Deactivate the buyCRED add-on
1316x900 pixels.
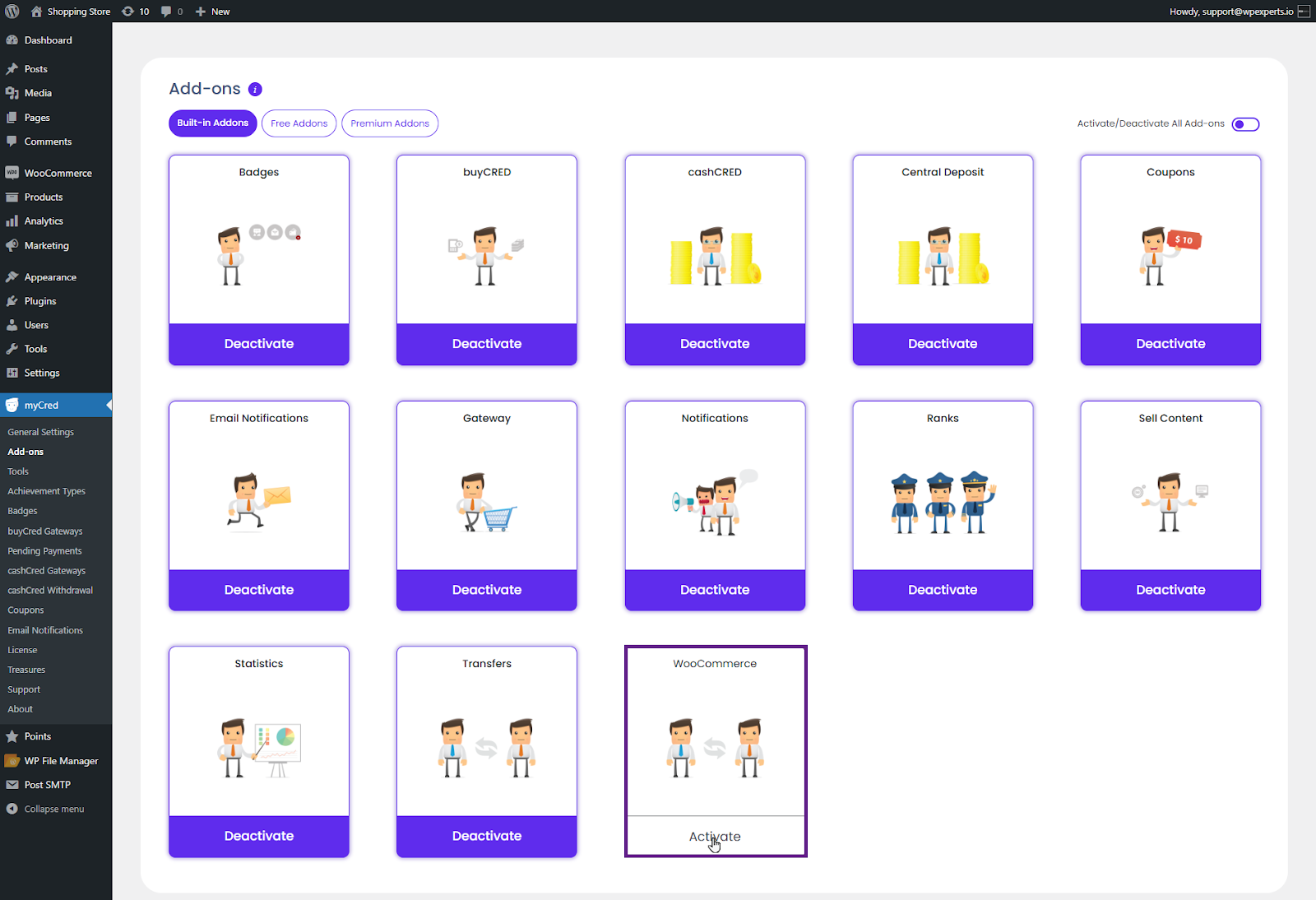click(487, 344)
